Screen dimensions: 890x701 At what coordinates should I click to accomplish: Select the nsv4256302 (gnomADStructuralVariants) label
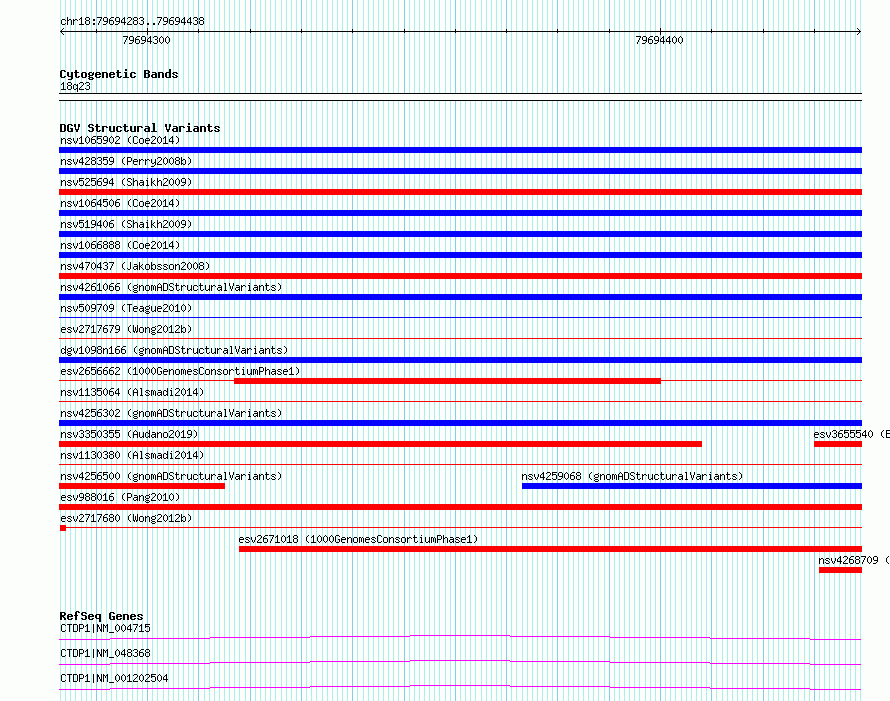coord(171,413)
